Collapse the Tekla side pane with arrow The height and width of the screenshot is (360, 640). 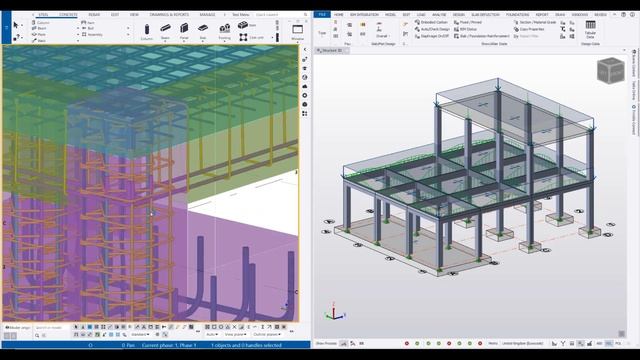point(305,49)
